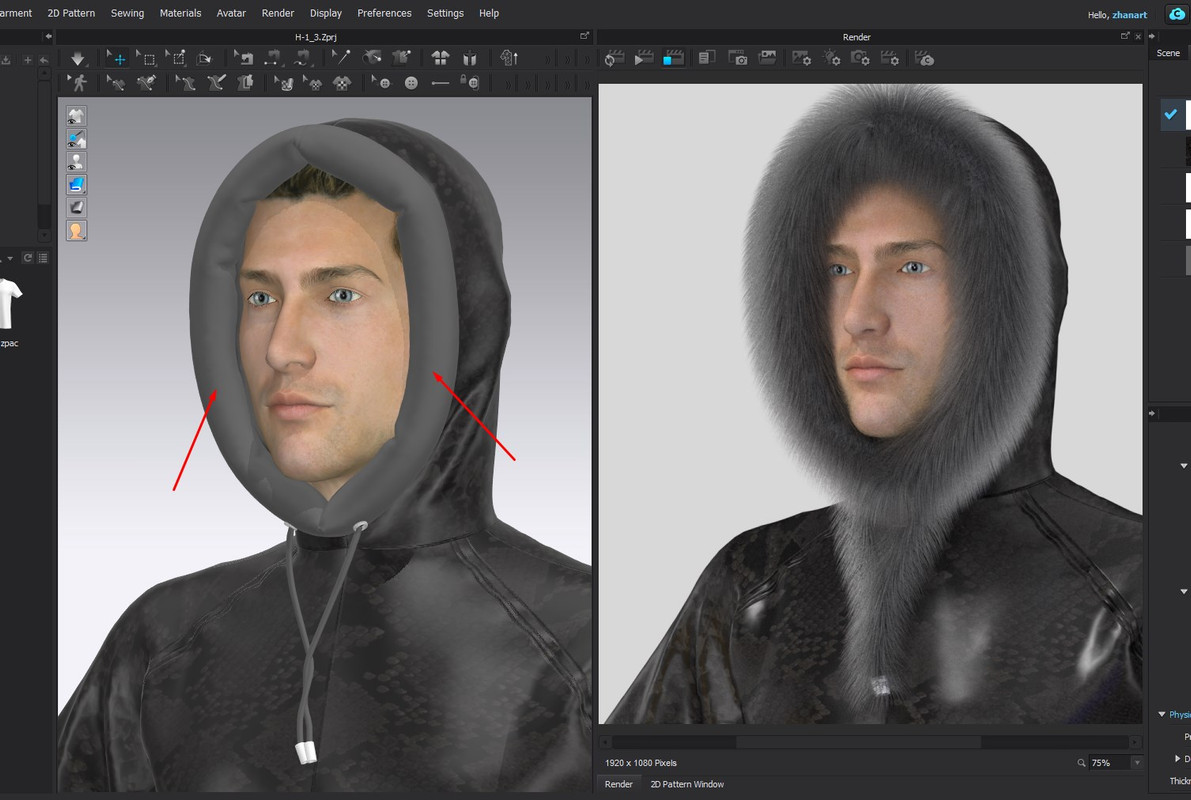Select the Render tab at bottom
Image resolution: width=1191 pixels, height=800 pixels.
pyautogui.click(x=618, y=784)
